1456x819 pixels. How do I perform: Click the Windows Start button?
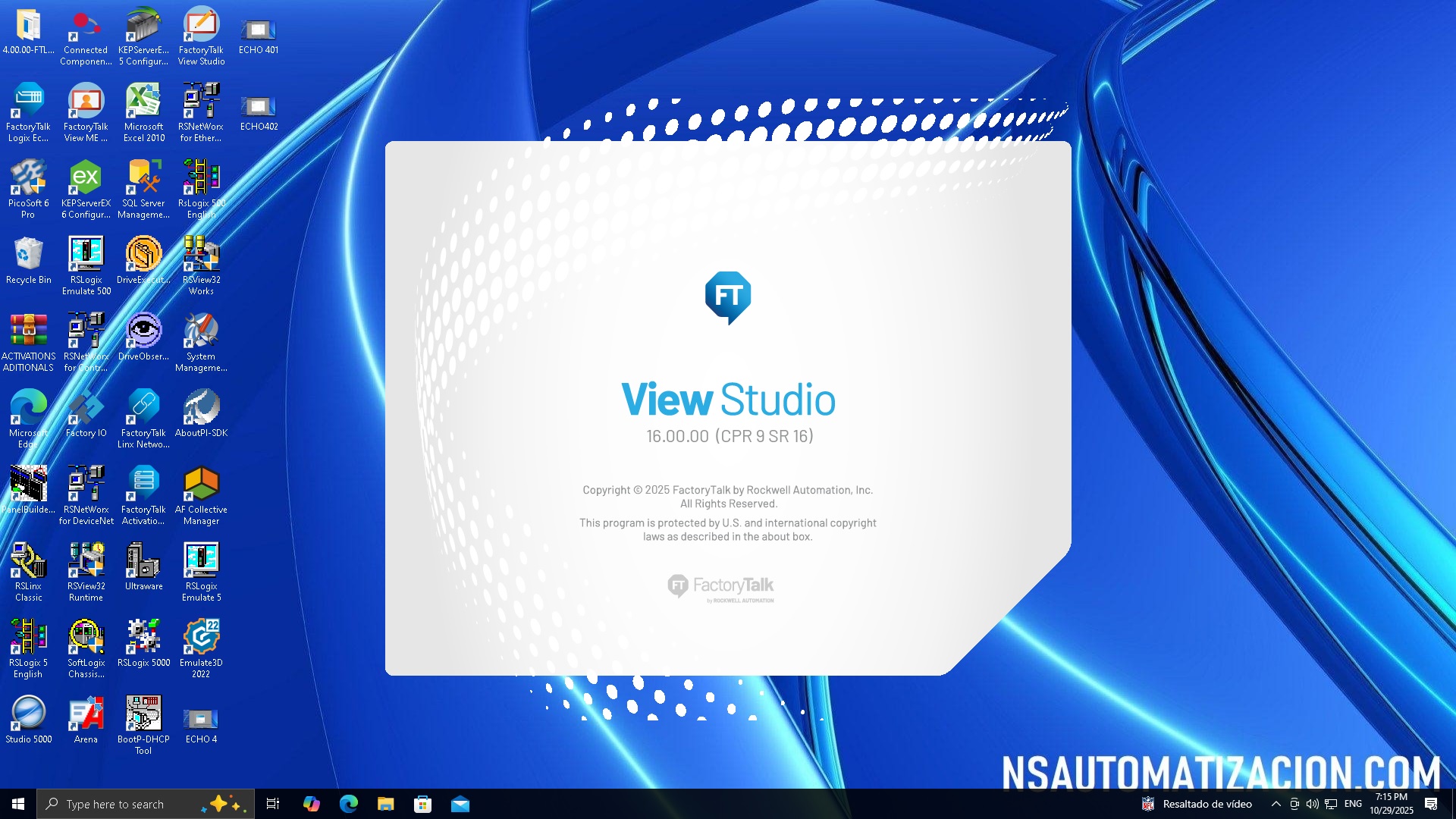click(18, 804)
